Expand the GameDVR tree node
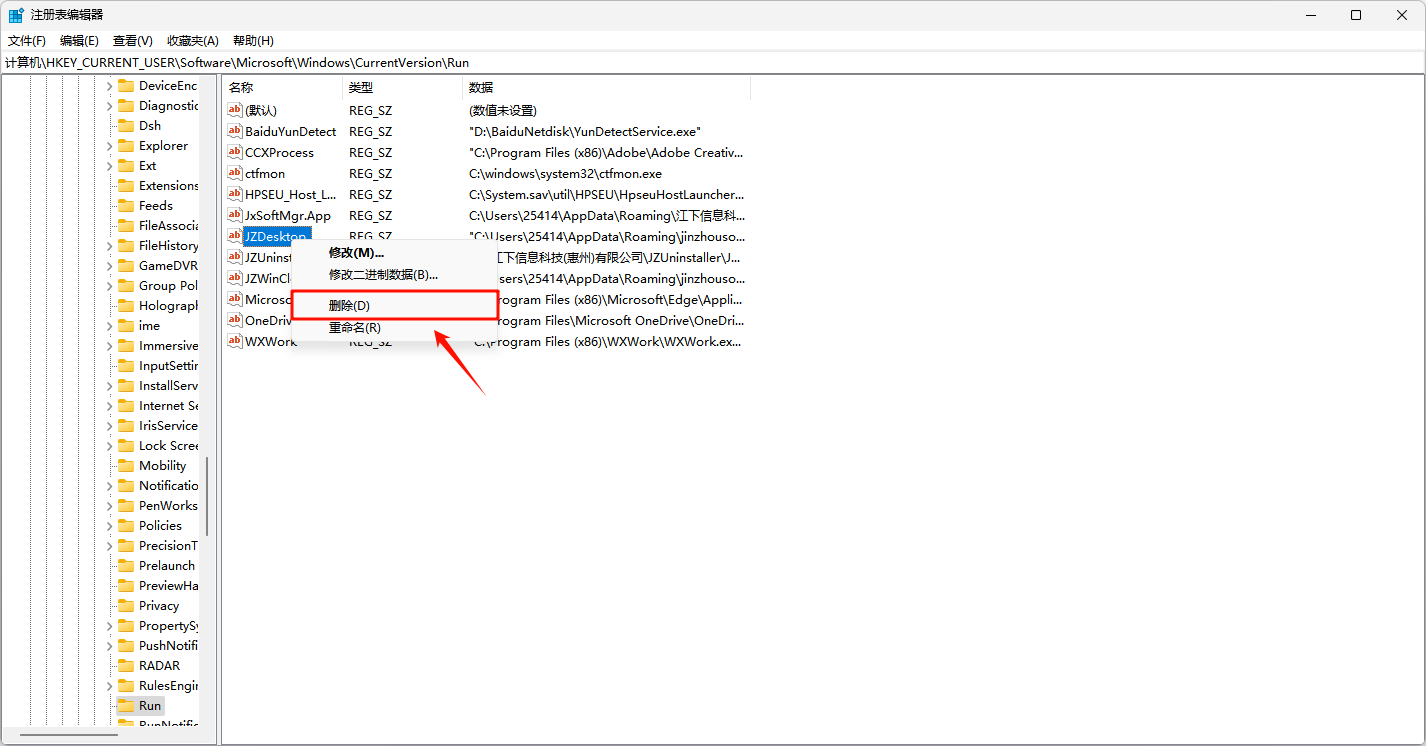Screen dimensions: 1426x746 tap(110, 265)
